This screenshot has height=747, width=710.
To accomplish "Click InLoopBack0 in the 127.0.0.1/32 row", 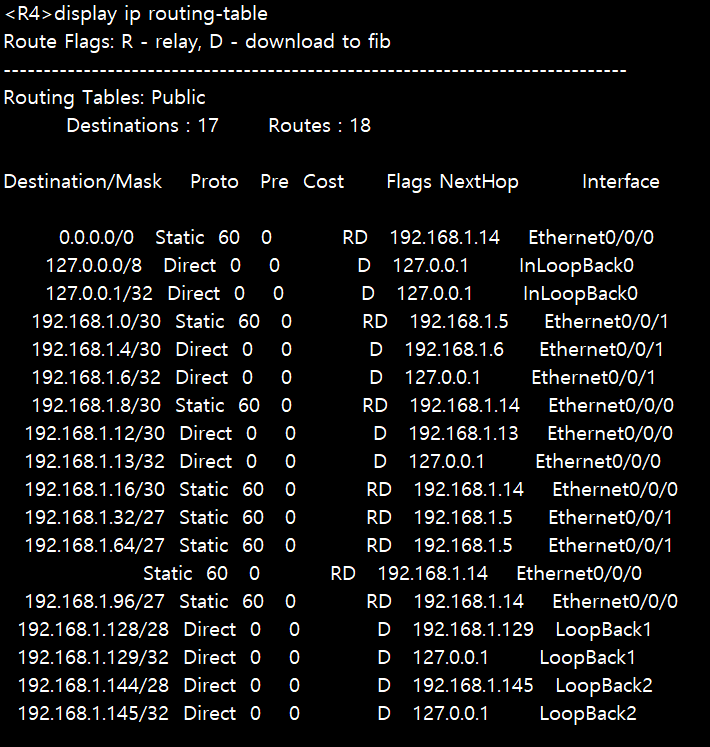I will [x=580, y=294].
